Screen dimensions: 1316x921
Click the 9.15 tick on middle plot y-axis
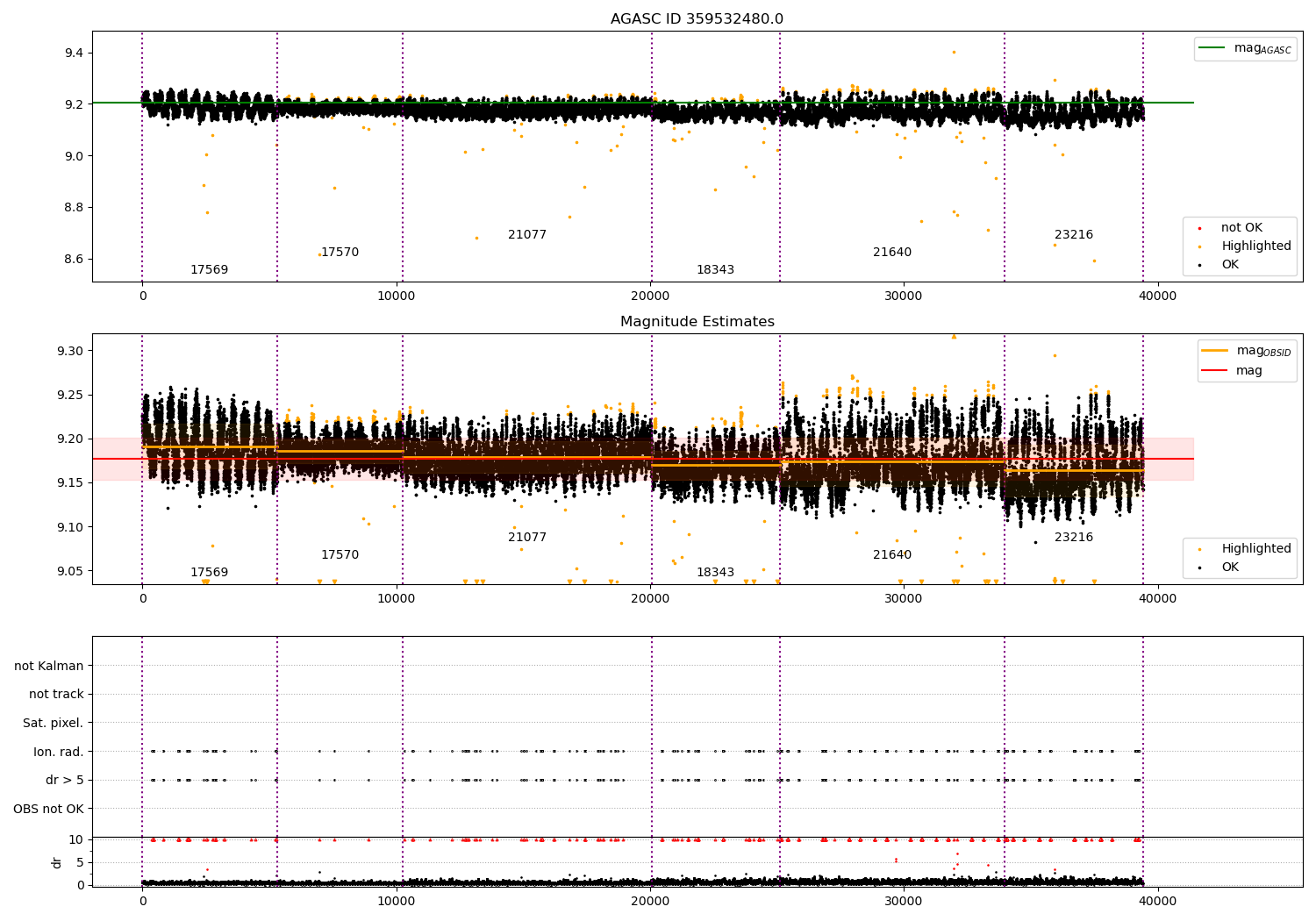[x=70, y=483]
